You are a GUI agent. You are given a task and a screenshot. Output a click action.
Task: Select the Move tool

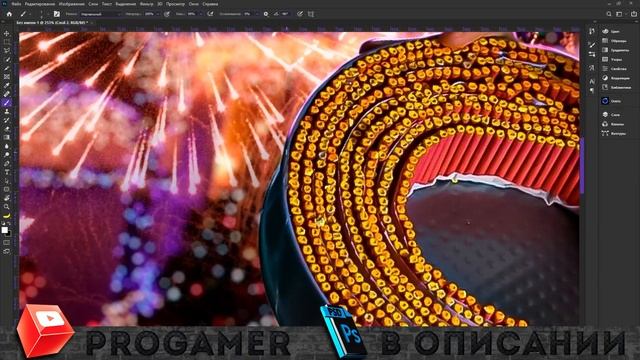click(7, 33)
